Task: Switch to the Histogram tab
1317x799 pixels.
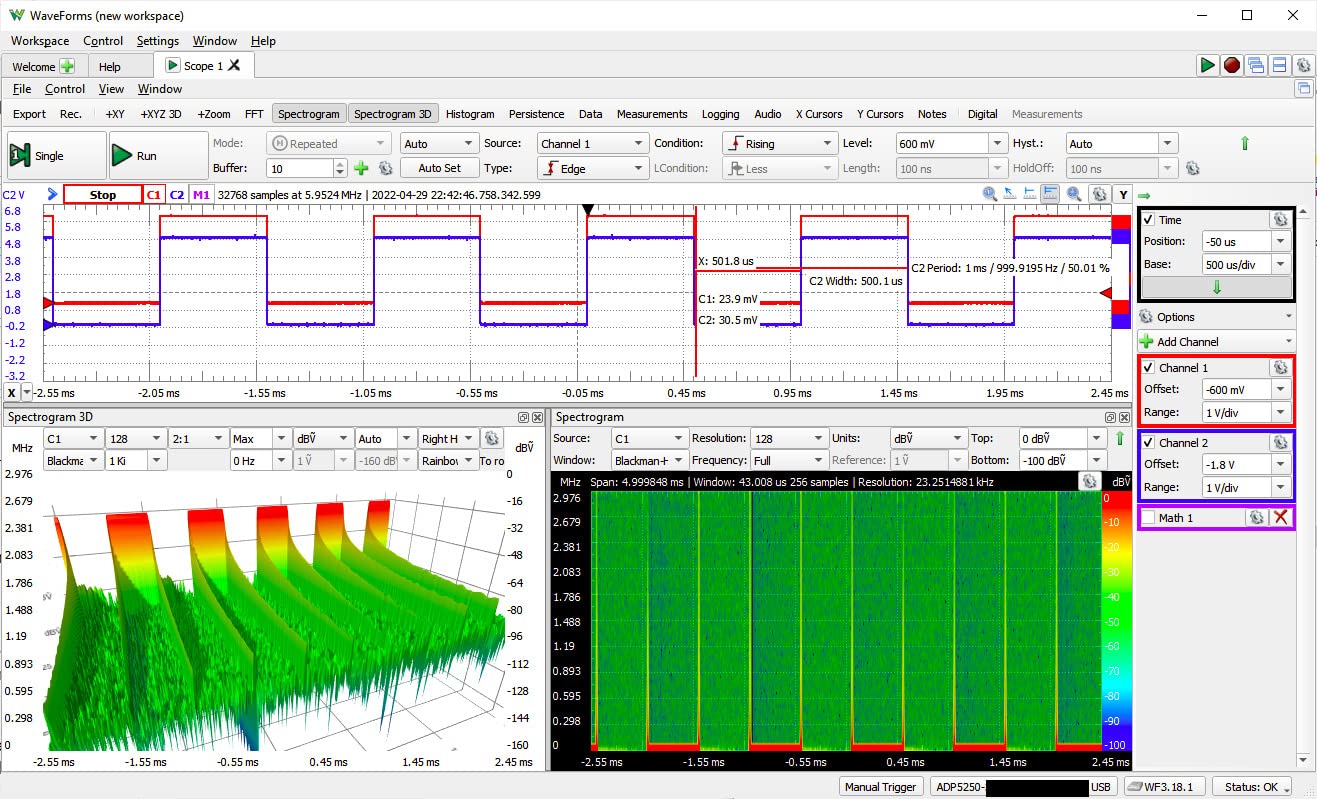Action: click(470, 114)
